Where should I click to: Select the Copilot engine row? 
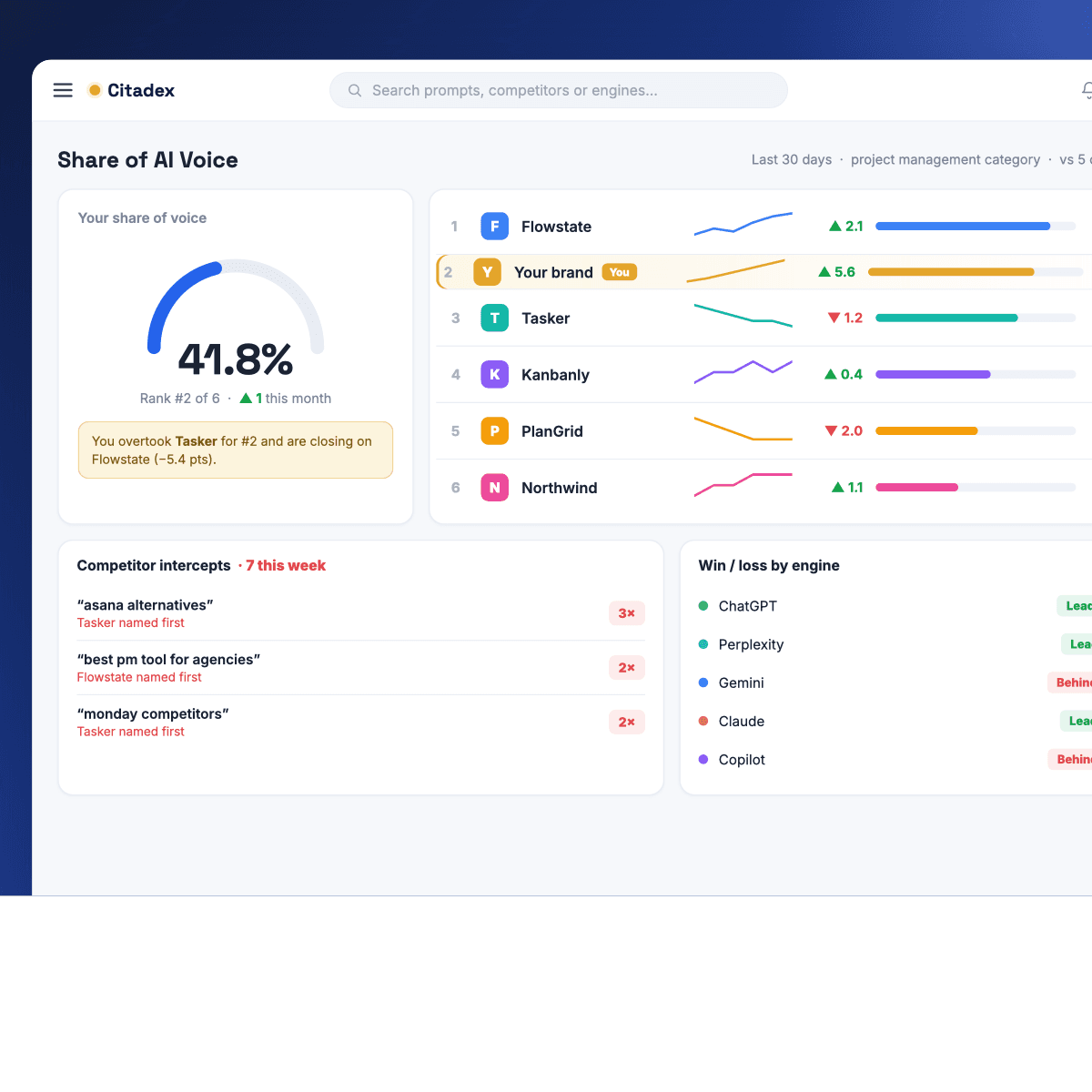point(895,759)
